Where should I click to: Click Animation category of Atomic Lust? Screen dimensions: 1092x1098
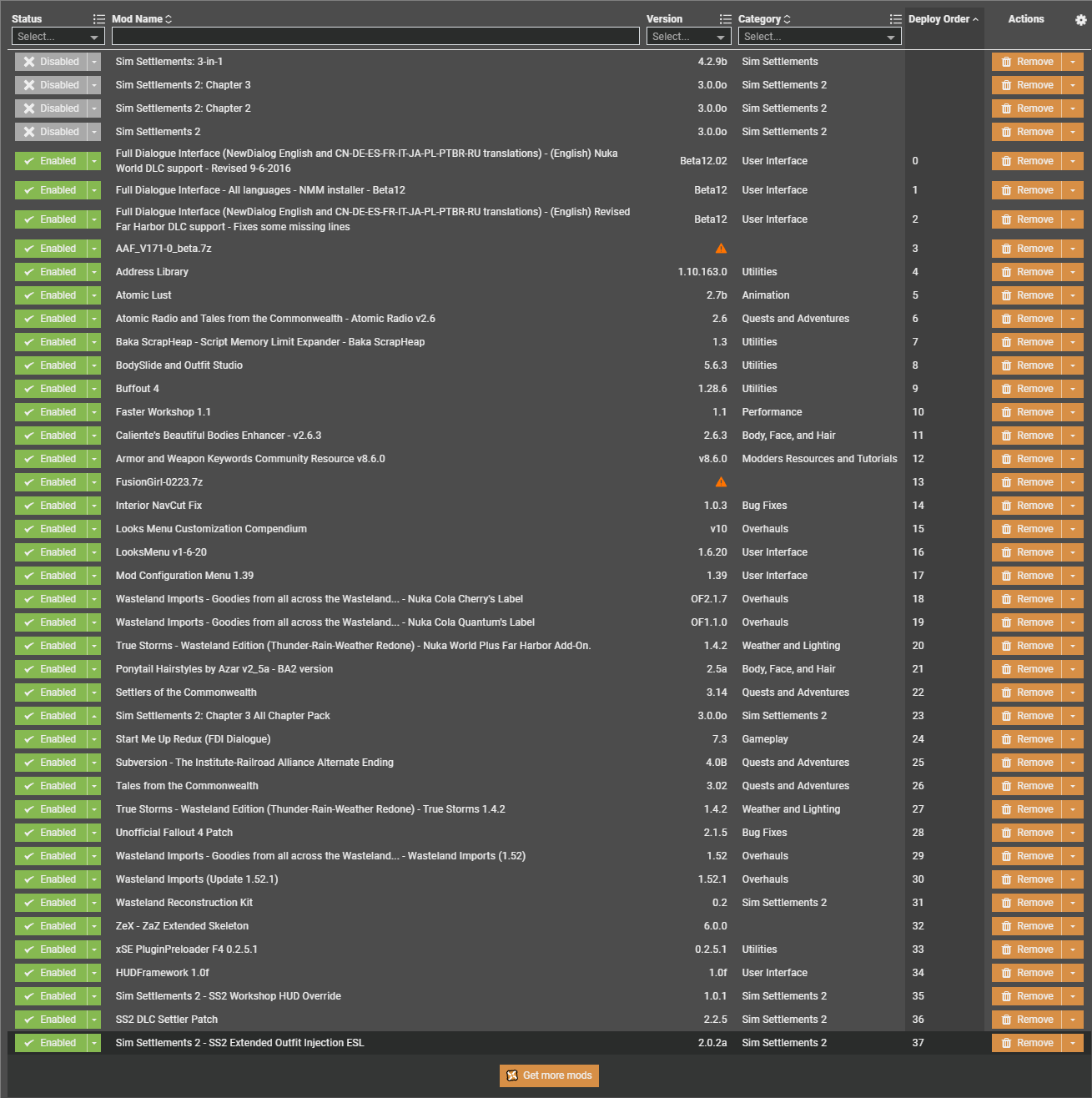tap(766, 295)
